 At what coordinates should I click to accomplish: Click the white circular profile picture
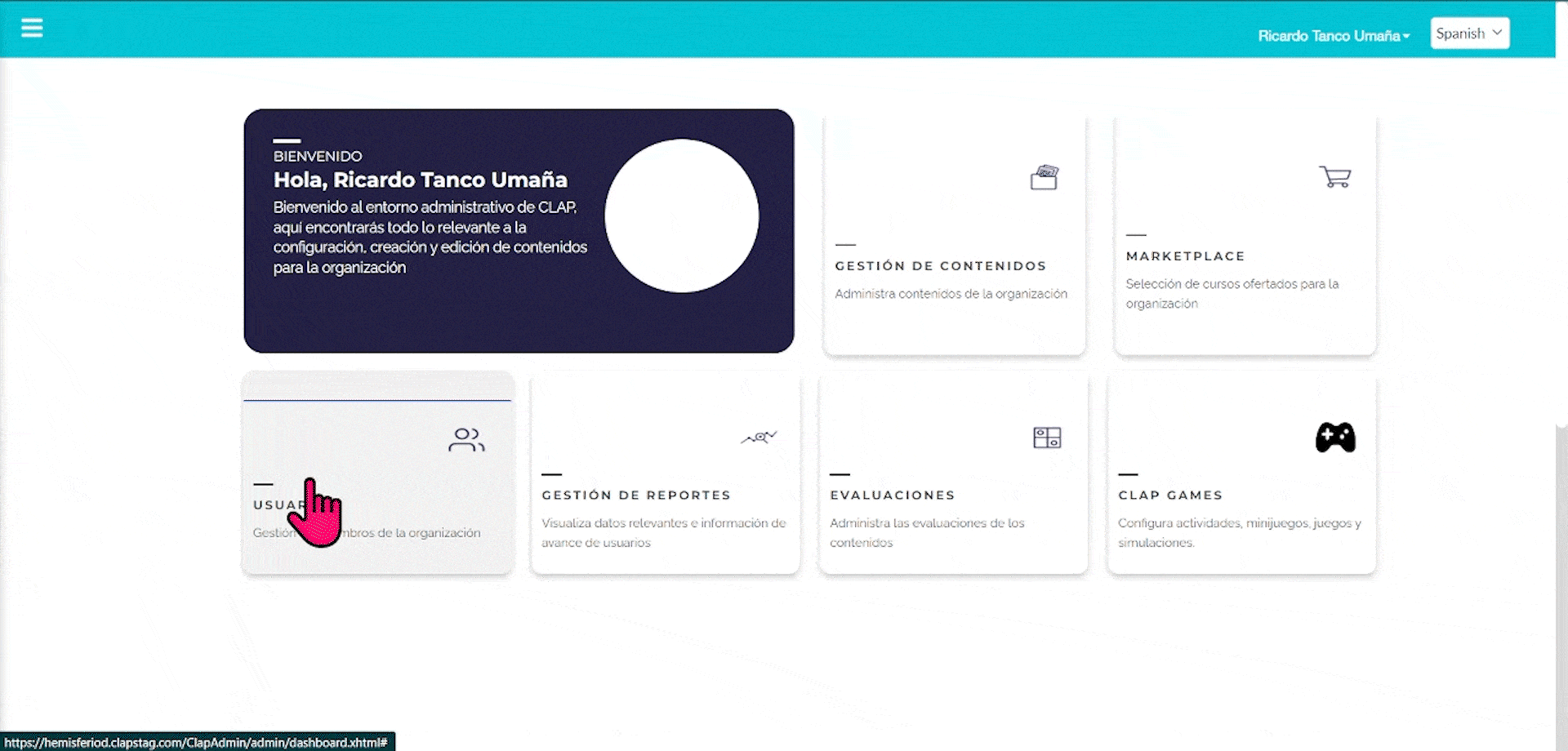[682, 216]
